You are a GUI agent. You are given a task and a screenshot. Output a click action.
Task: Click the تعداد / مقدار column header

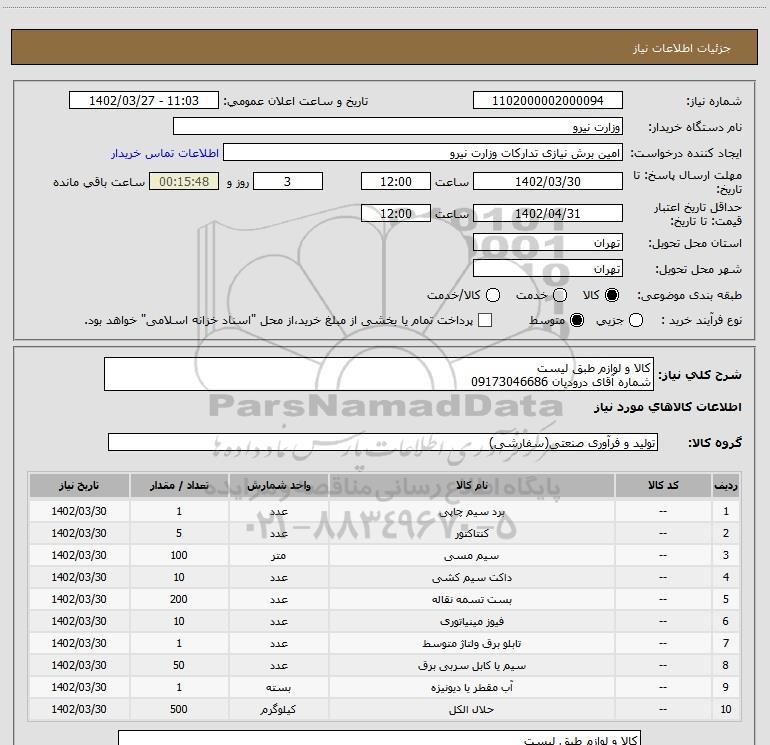point(179,485)
